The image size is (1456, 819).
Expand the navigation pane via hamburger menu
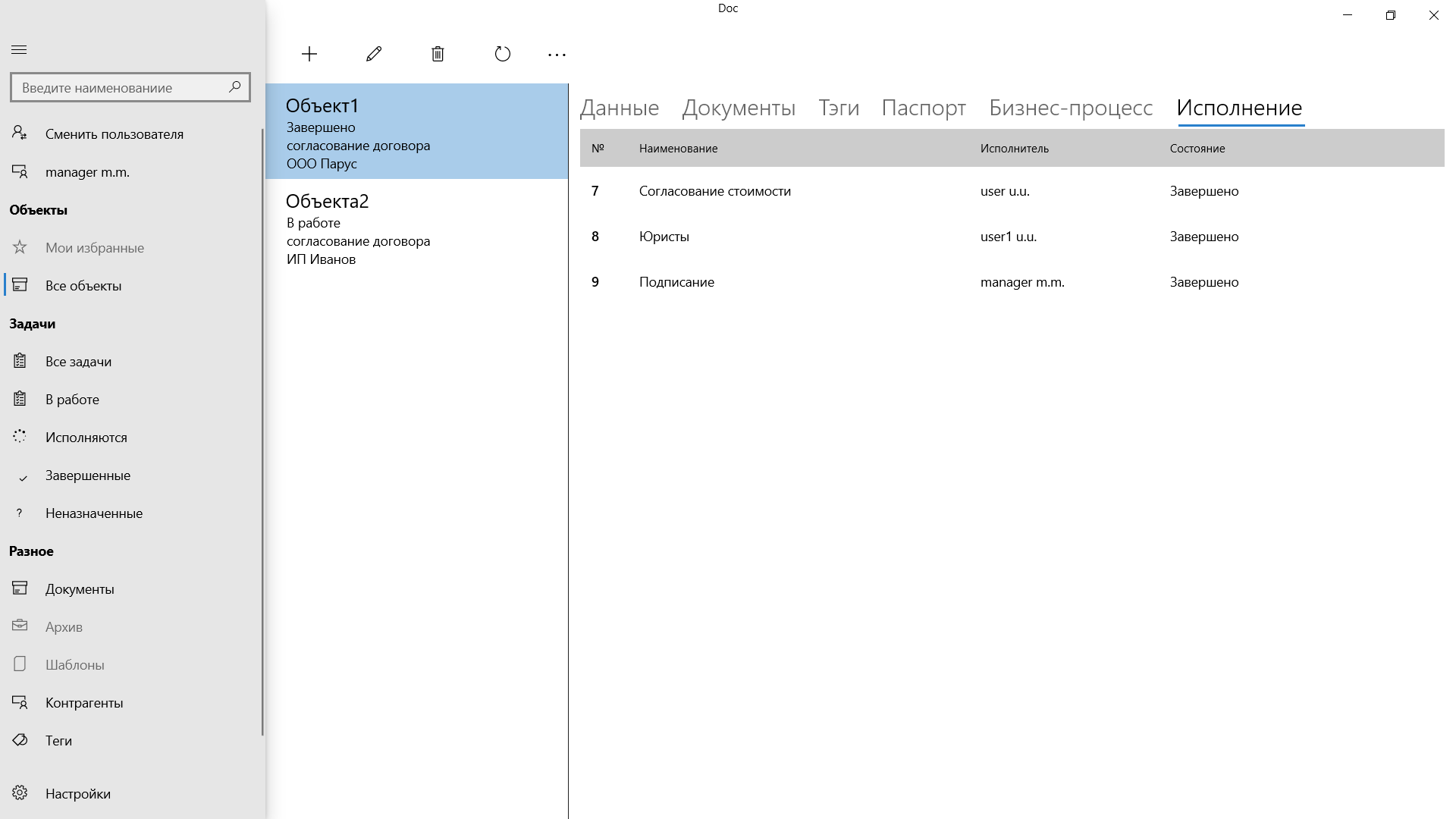(20, 49)
